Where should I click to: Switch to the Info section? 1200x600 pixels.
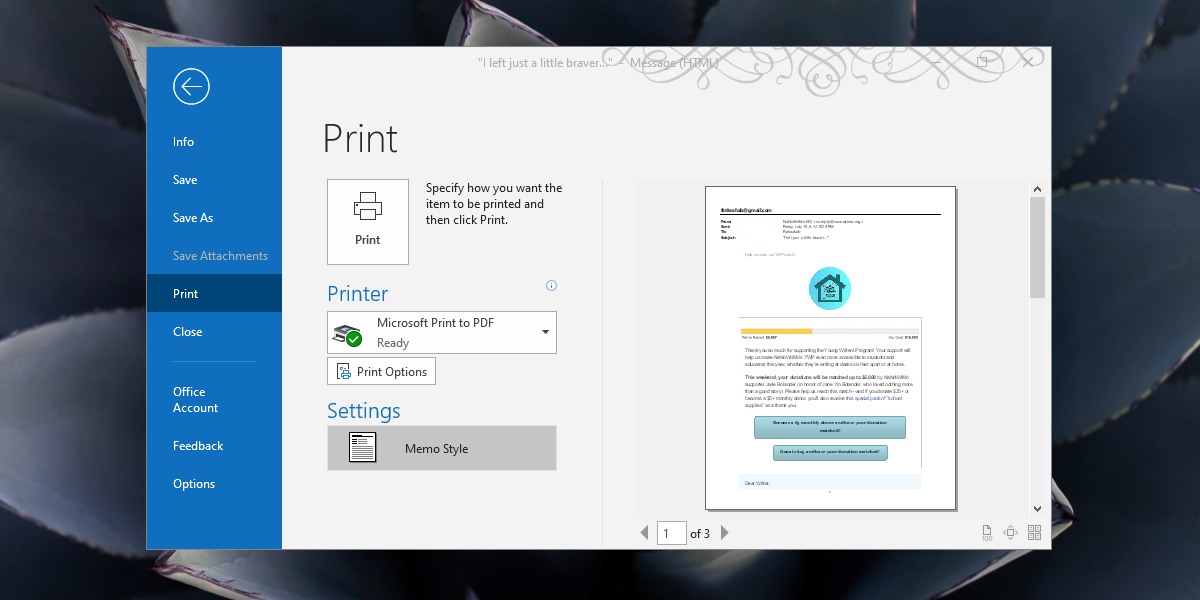[x=183, y=141]
